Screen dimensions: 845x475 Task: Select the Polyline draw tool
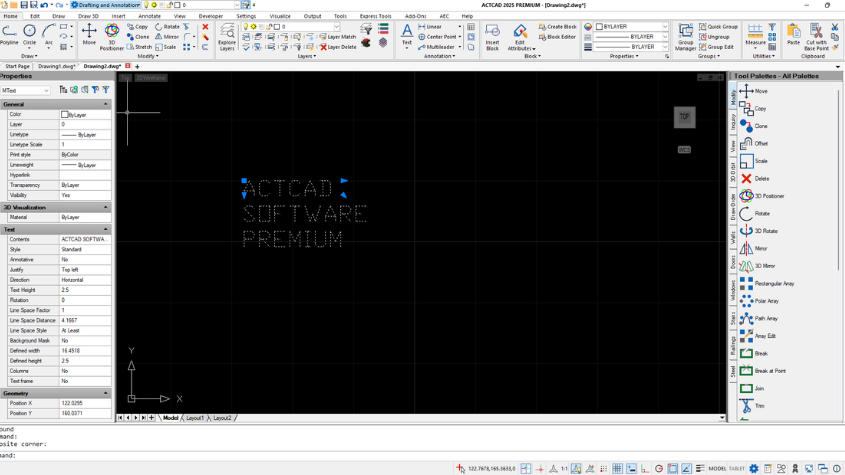coord(9,36)
